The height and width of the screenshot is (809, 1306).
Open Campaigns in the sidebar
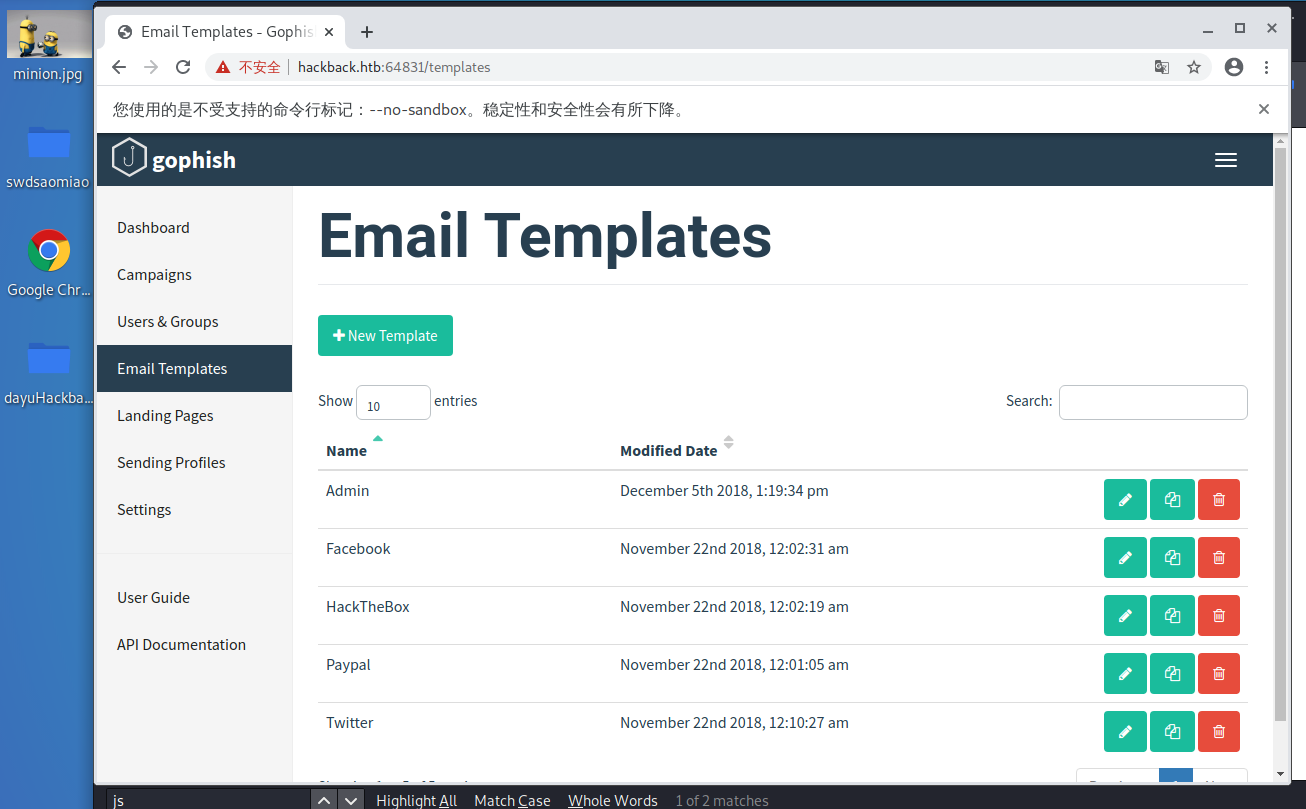(194, 275)
